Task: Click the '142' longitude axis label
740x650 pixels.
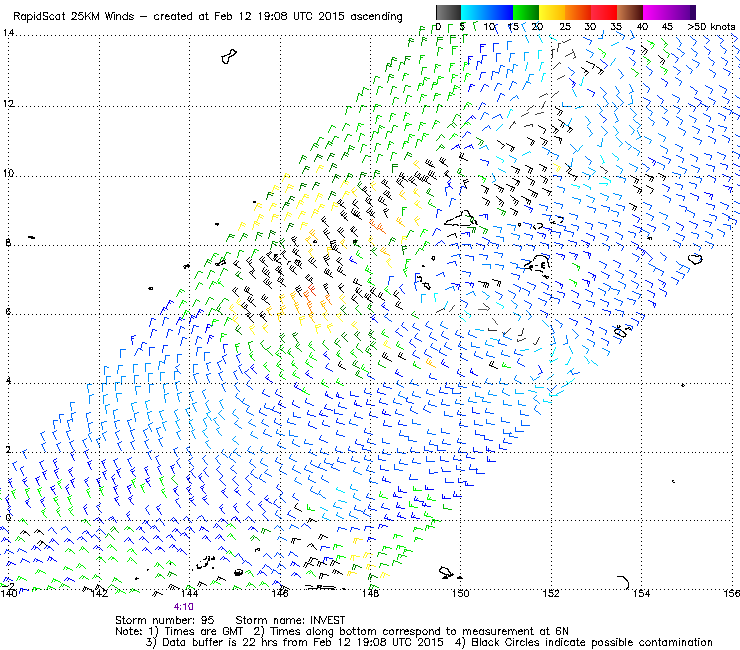Action: tap(99, 593)
